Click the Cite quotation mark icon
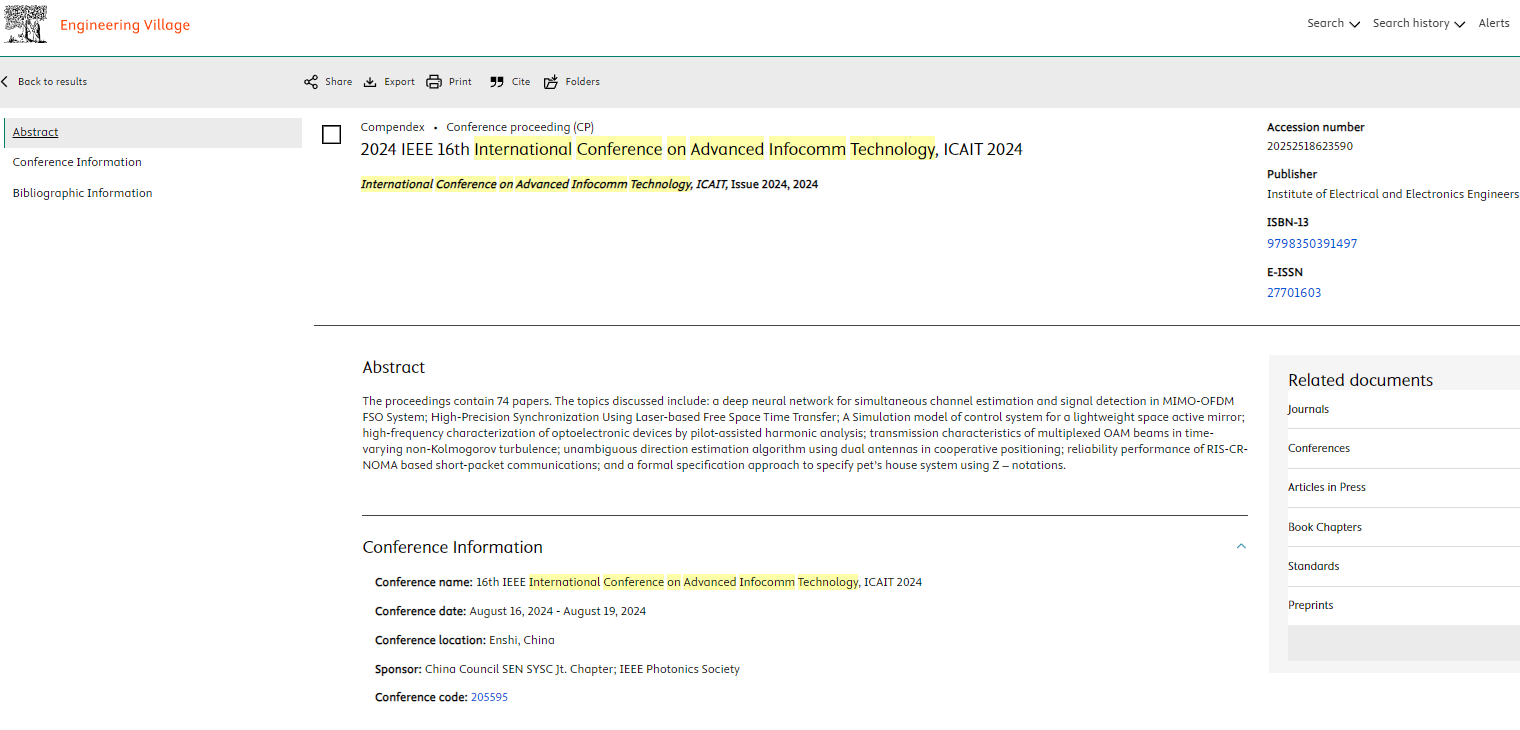Screen dimensions: 1520x730 click(x=497, y=82)
